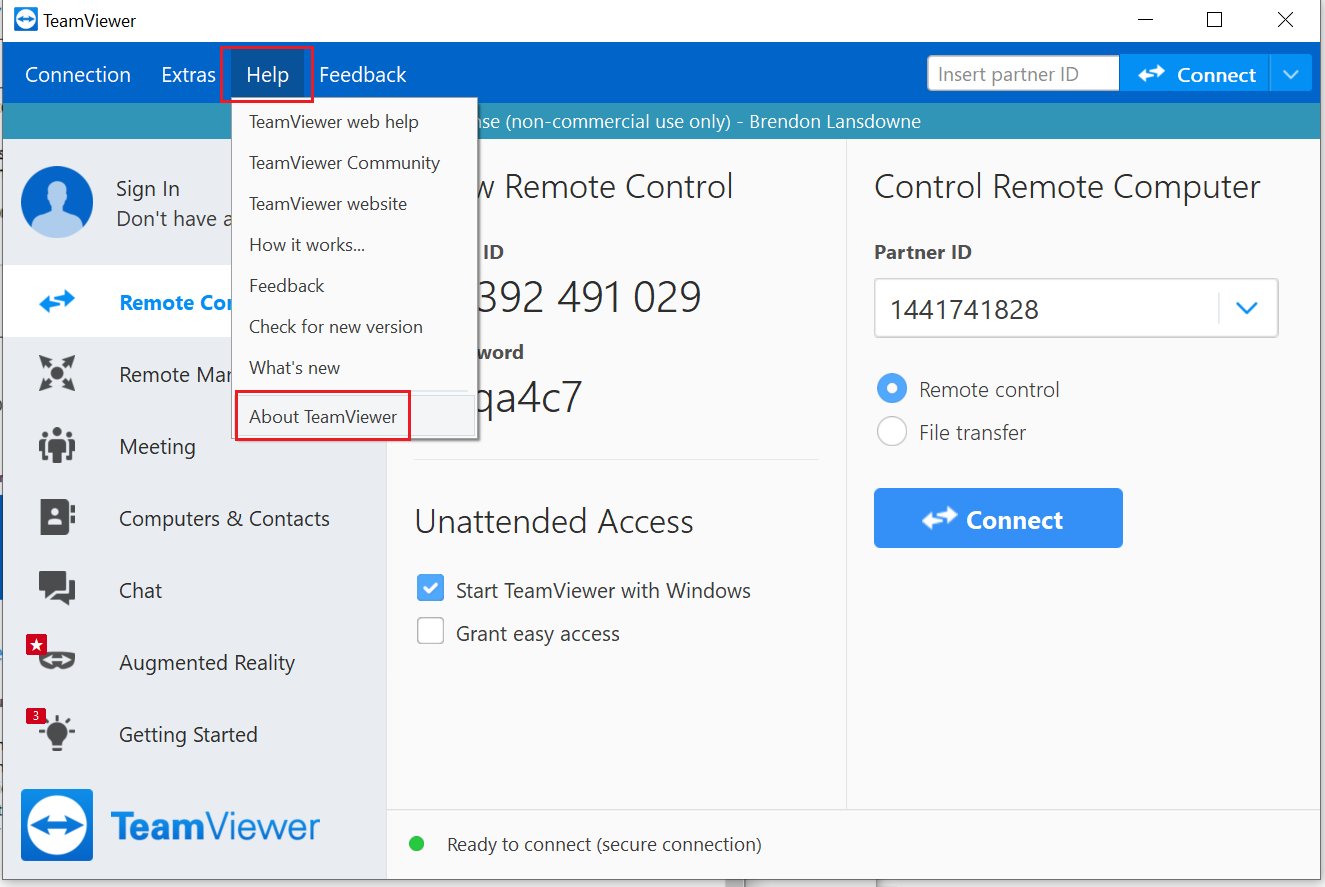This screenshot has height=887, width=1325.
Task: Open the Remote Management icon in the sidebar
Action: pos(57,374)
